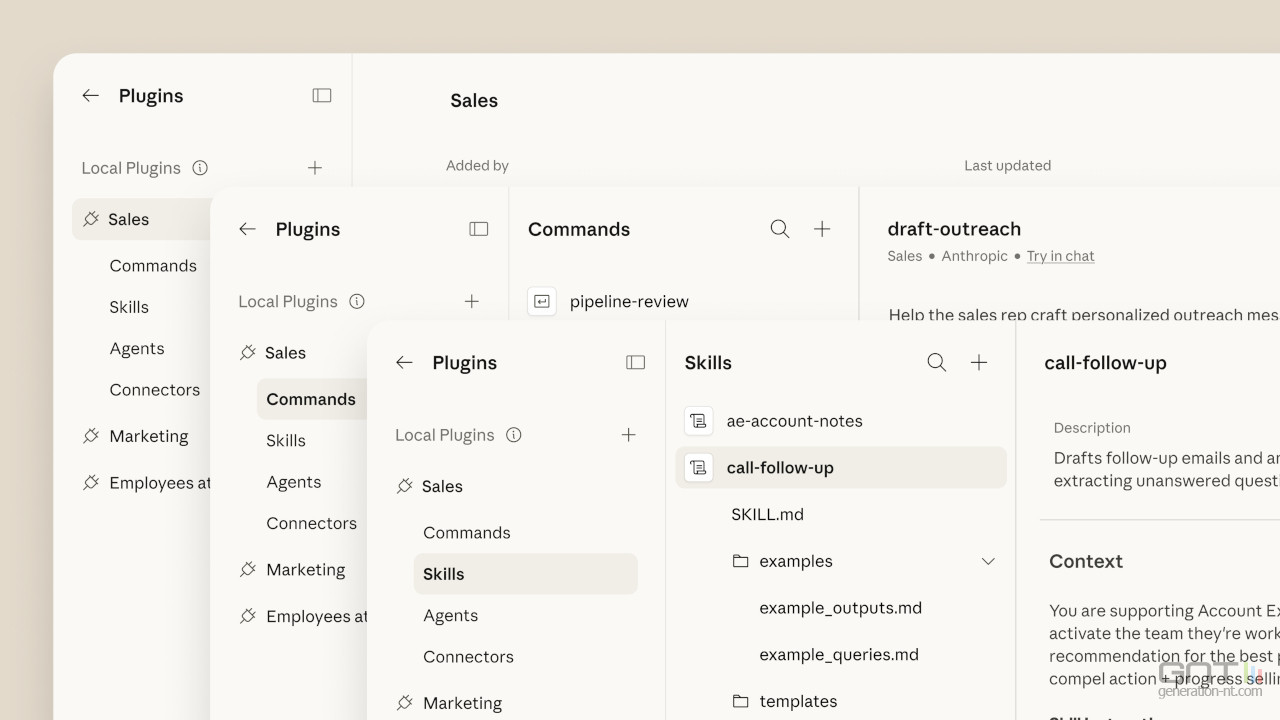This screenshot has height=720, width=1280.
Task: Click the back arrow in the frontmost Plugins panel
Action: 404,362
